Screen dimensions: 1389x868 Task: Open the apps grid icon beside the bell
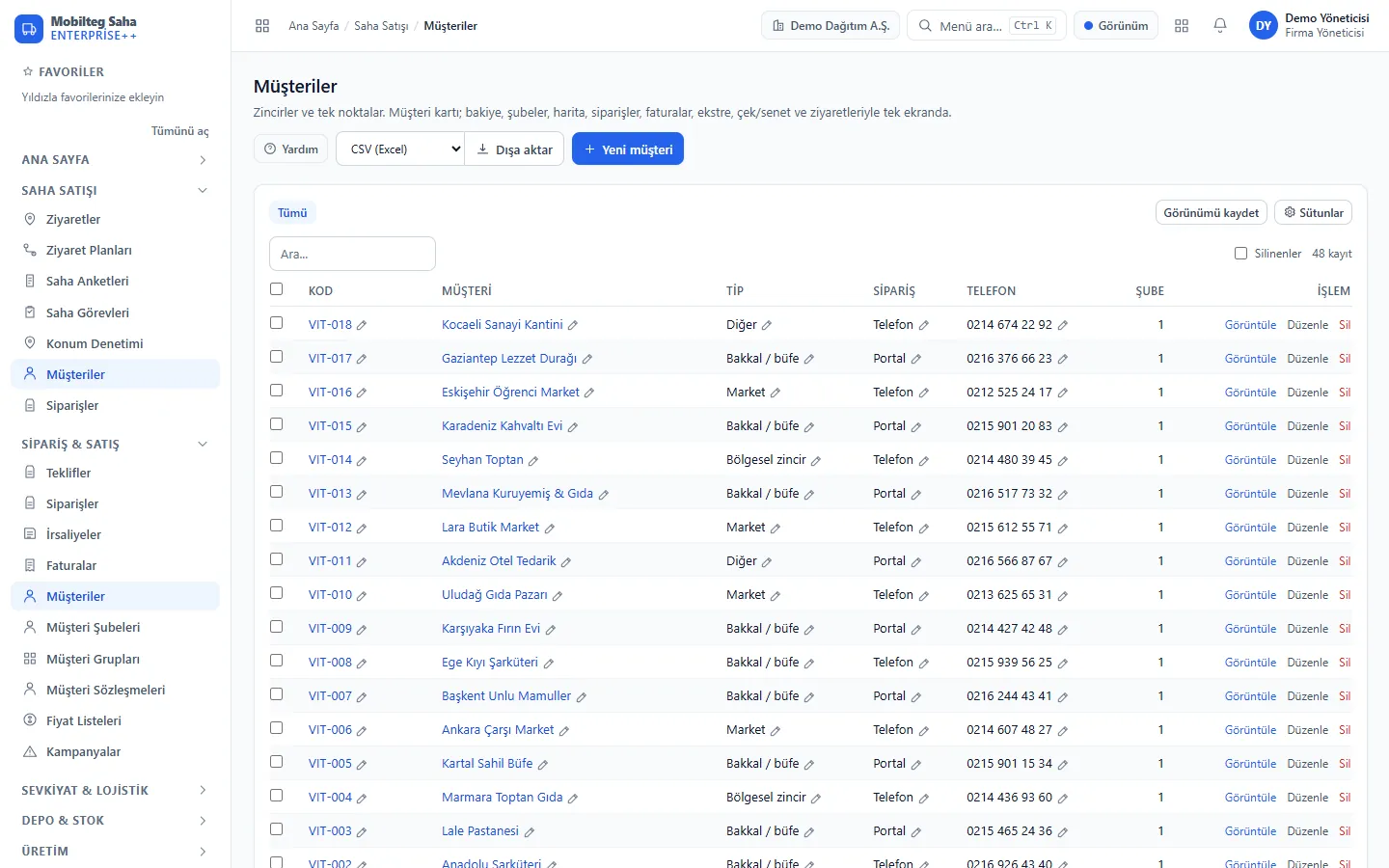[x=1182, y=26]
